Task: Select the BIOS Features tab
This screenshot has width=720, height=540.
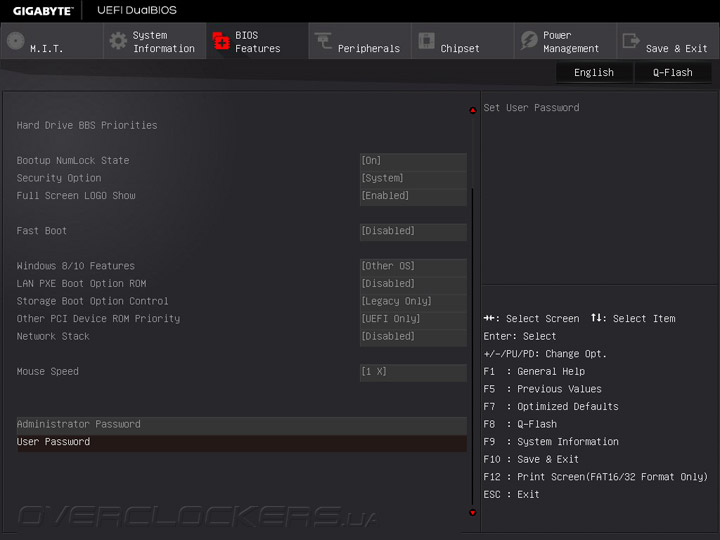Action: pyautogui.click(x=257, y=41)
